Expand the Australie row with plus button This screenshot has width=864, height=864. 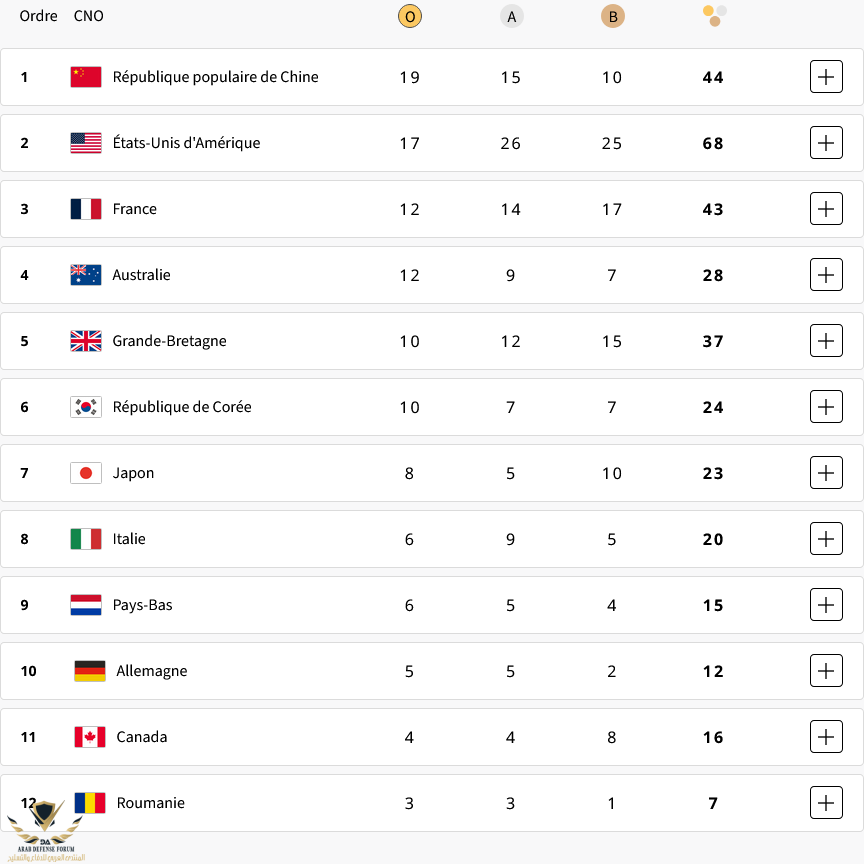click(x=826, y=274)
